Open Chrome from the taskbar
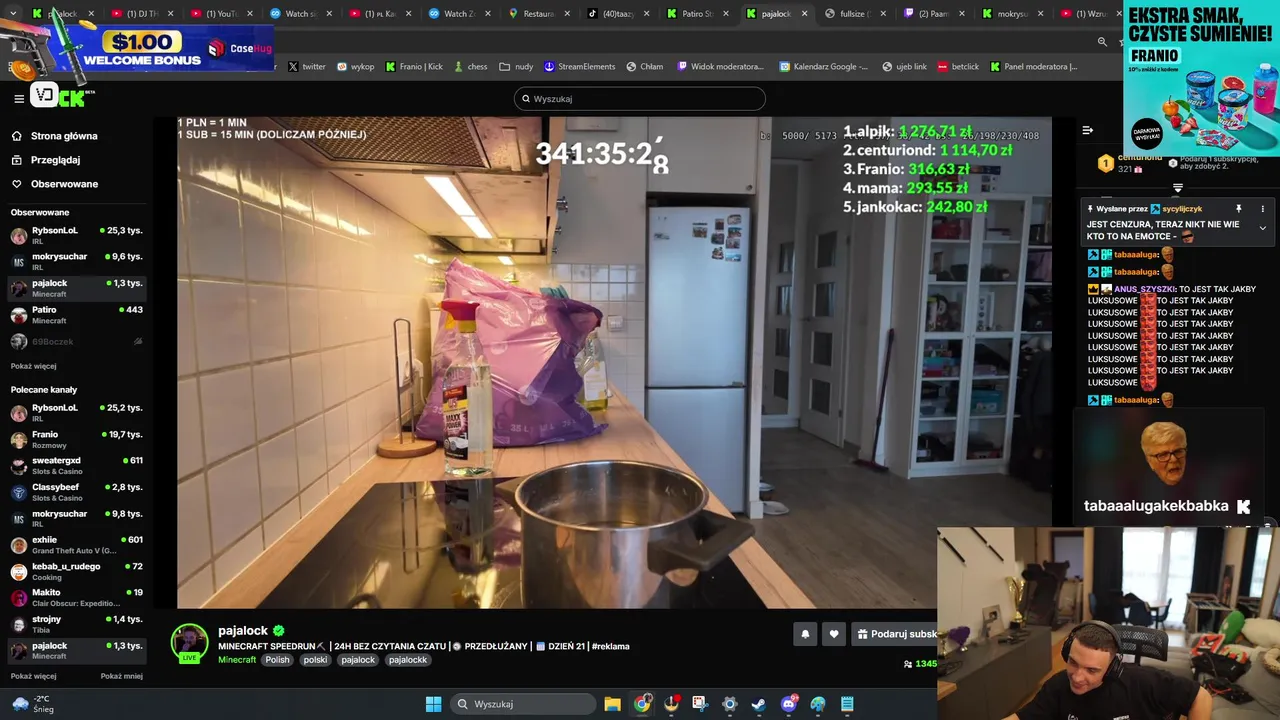The height and width of the screenshot is (720, 1280). [x=642, y=704]
